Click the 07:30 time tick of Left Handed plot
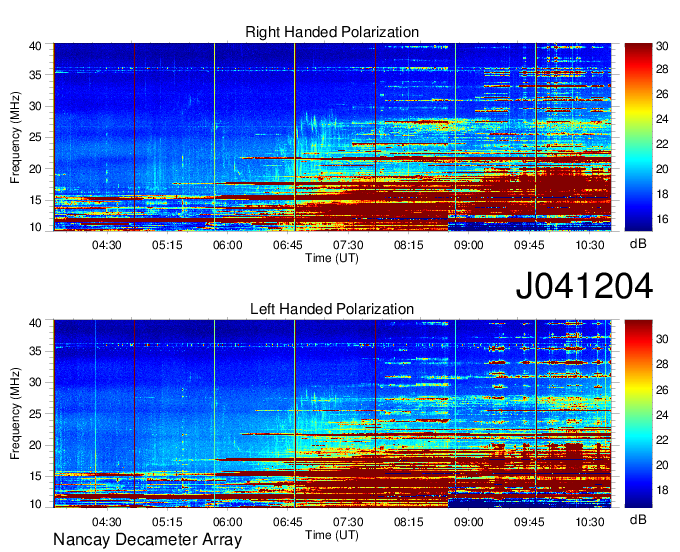The image size is (680, 552). click(x=348, y=522)
